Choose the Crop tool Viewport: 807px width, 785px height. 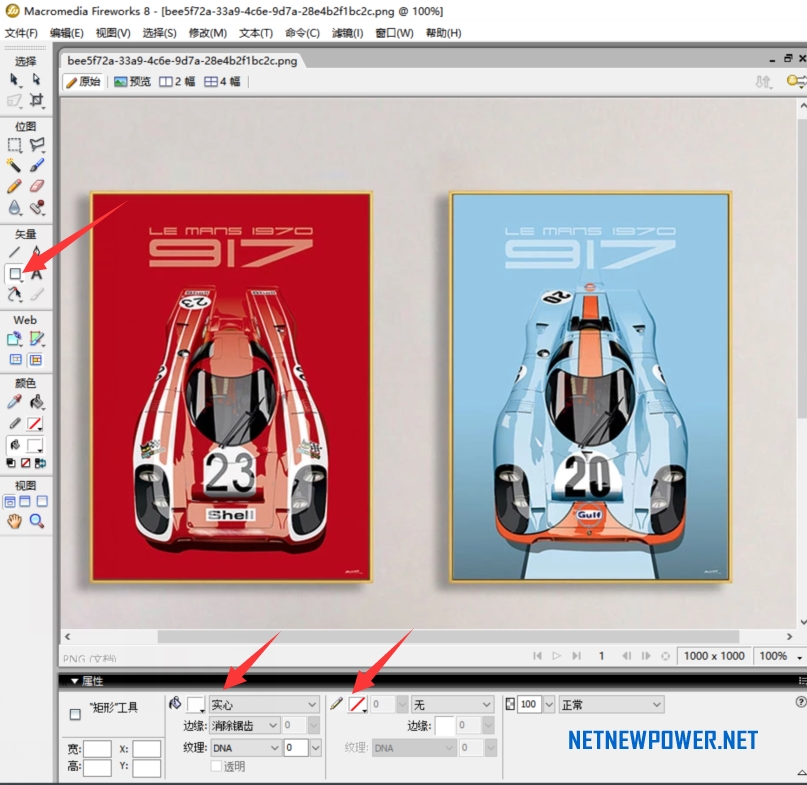36,100
